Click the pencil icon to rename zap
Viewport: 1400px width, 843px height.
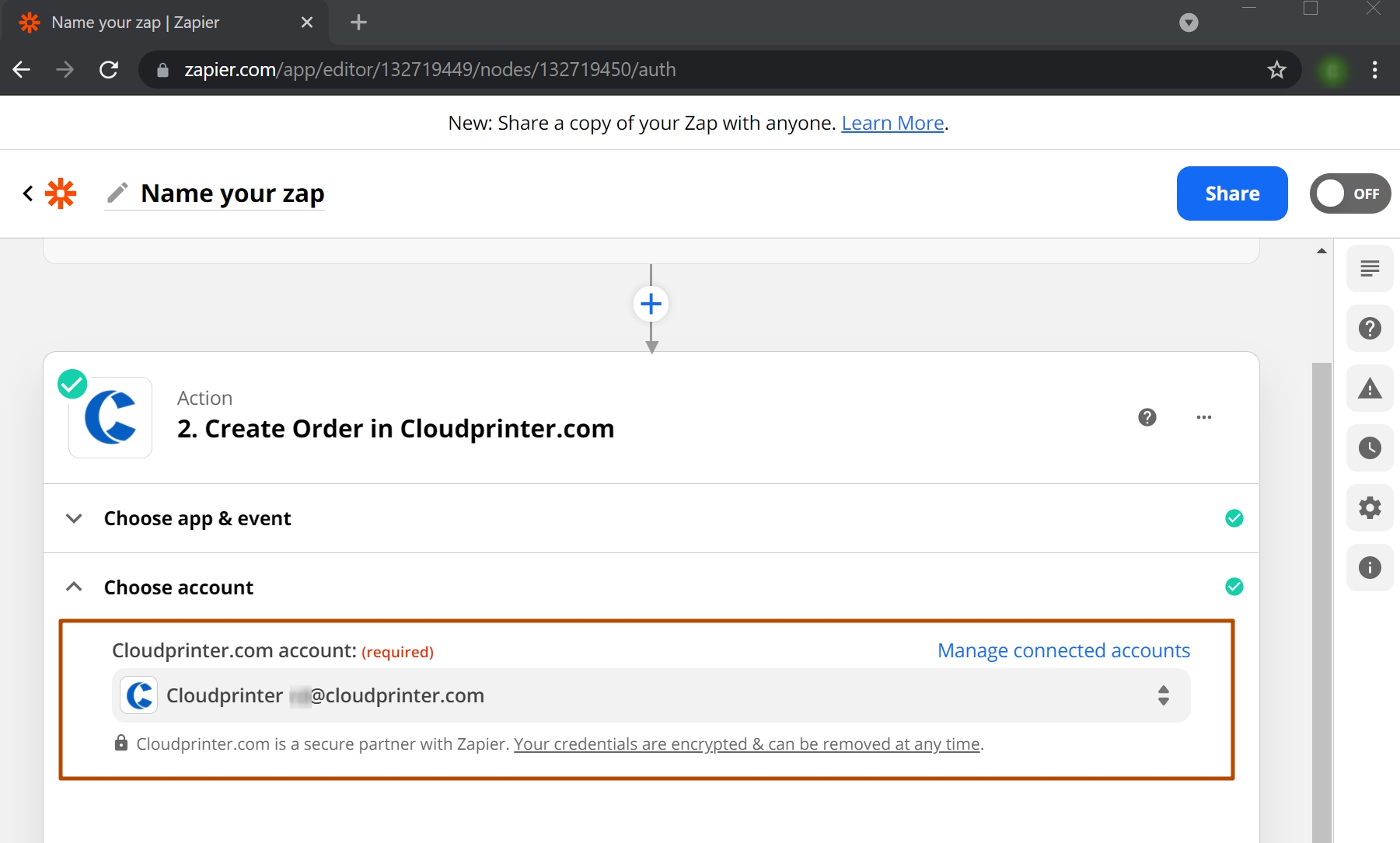[117, 193]
